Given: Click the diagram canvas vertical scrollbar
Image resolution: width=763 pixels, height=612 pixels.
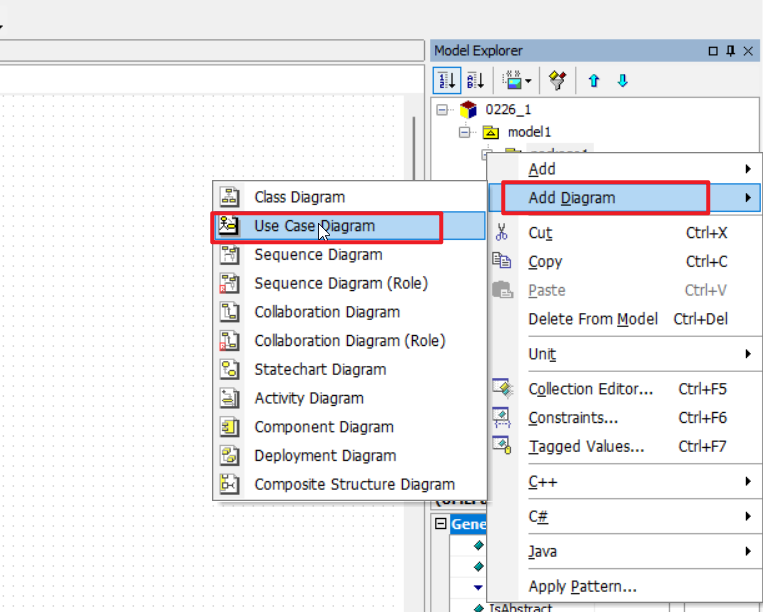Looking at the screenshot, I should (414, 148).
